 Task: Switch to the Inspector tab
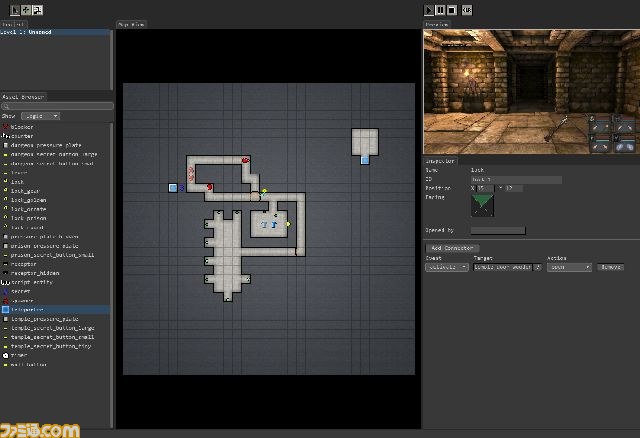(x=440, y=159)
